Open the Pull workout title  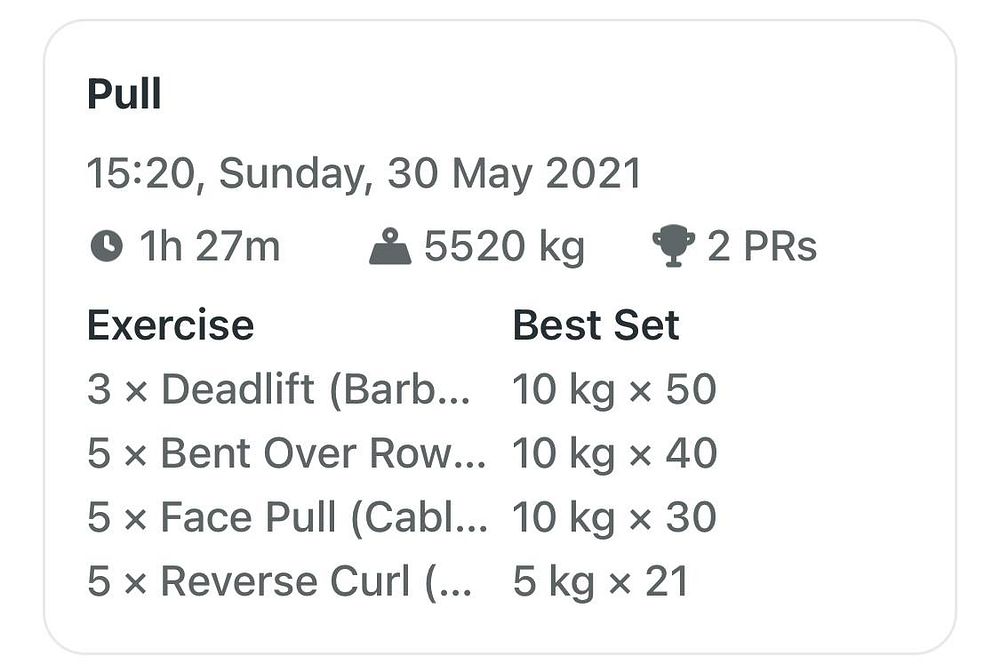click(x=124, y=94)
